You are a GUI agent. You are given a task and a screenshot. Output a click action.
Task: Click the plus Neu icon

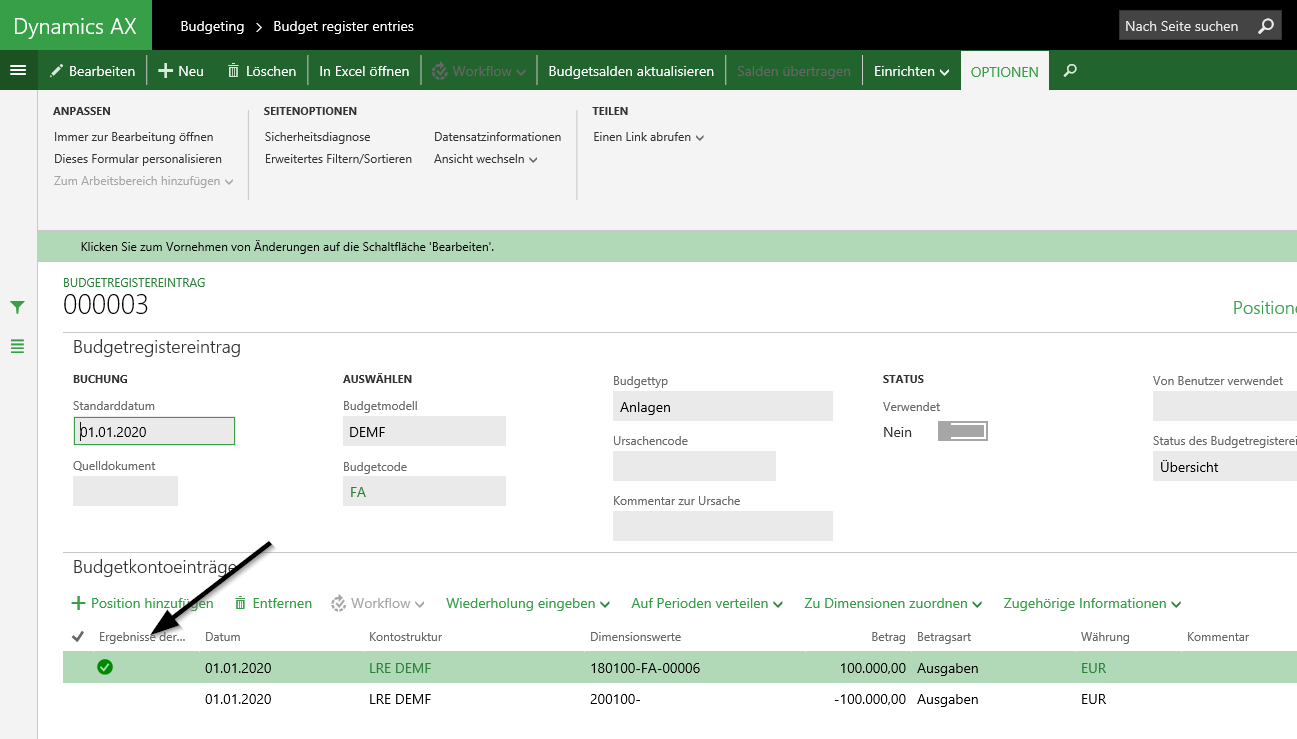point(166,71)
